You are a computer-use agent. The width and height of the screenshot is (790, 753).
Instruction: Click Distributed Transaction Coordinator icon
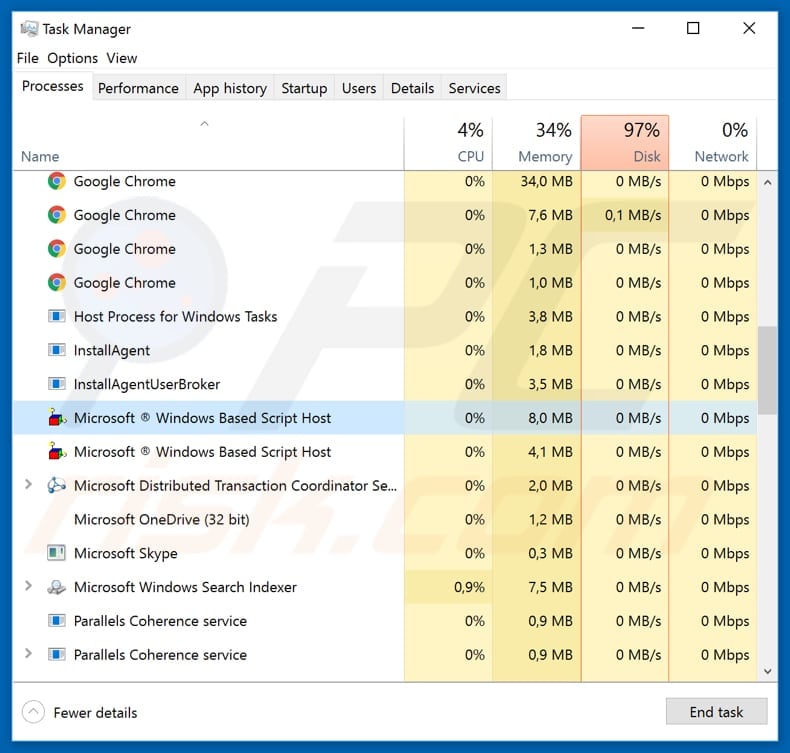(x=56, y=485)
